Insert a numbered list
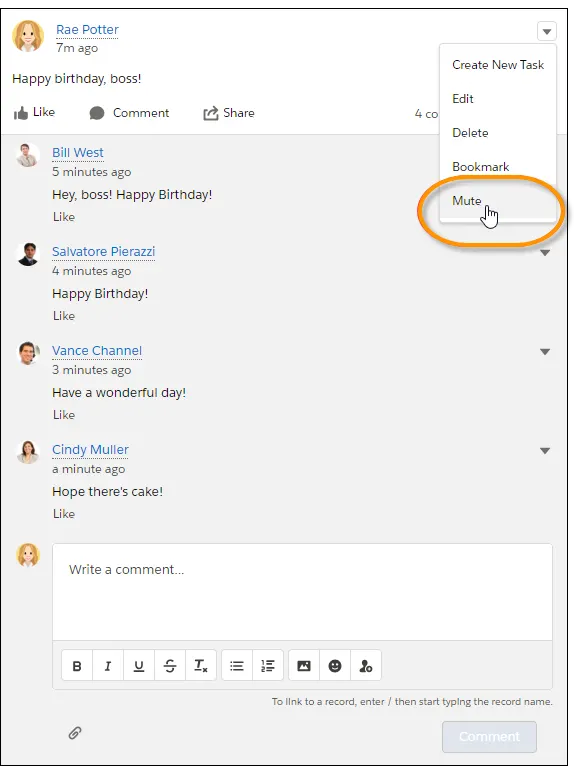 pyautogui.click(x=268, y=665)
